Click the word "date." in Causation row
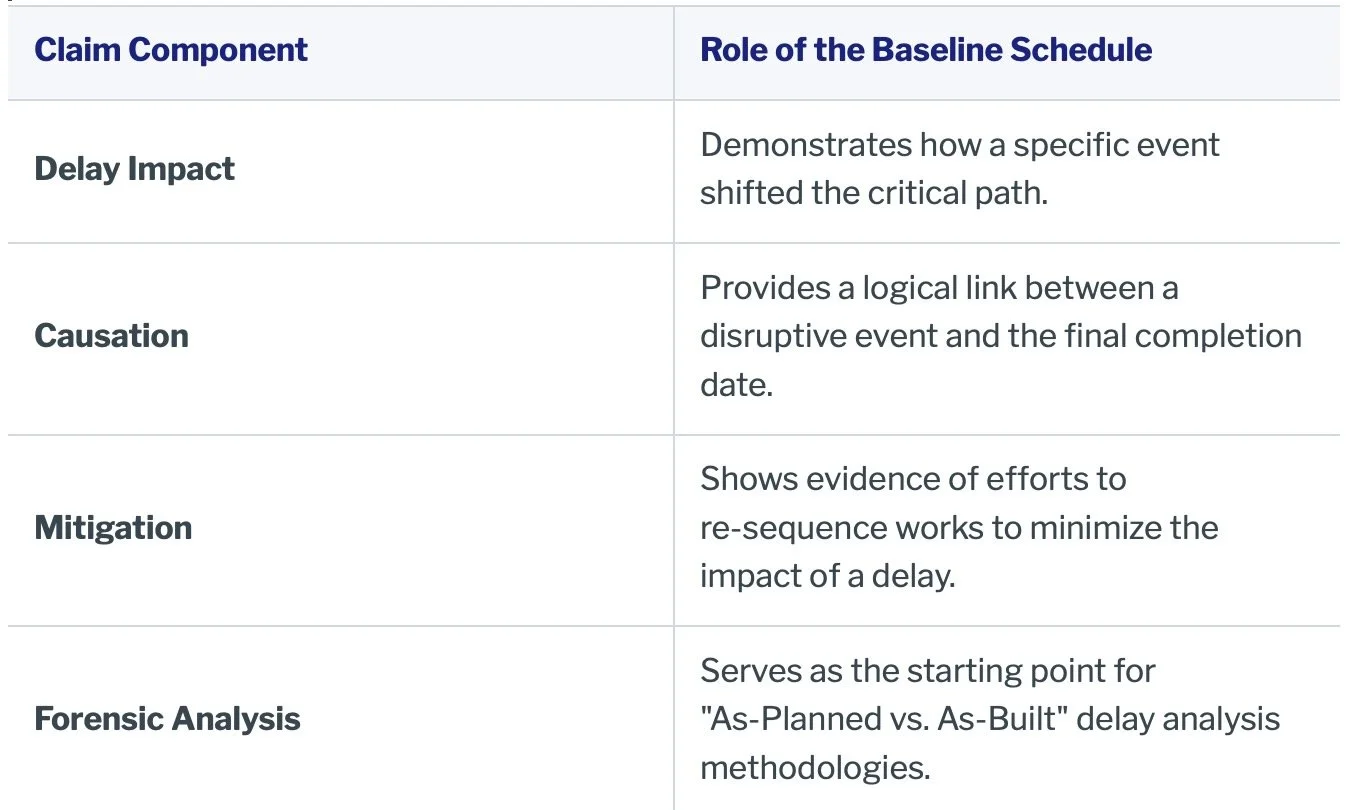The height and width of the screenshot is (810, 1346). (737, 384)
